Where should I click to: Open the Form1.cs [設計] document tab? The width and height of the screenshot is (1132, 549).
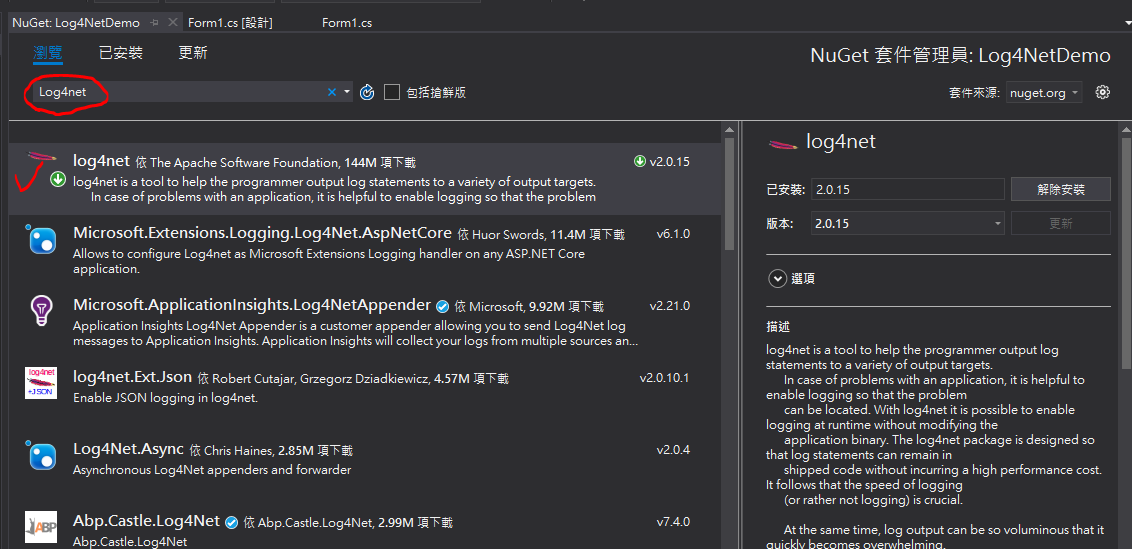[x=230, y=22]
